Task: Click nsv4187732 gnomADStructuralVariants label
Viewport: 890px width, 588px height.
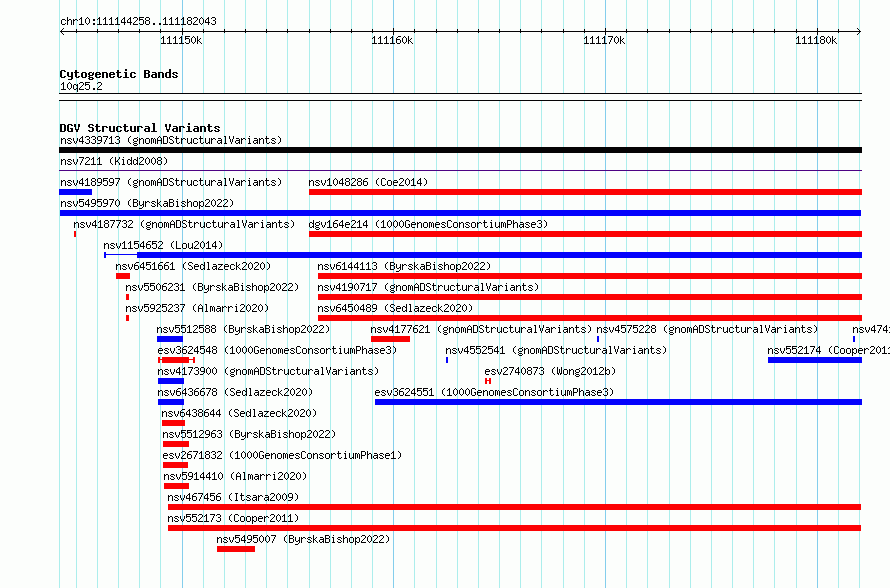Action: pyautogui.click(x=184, y=224)
